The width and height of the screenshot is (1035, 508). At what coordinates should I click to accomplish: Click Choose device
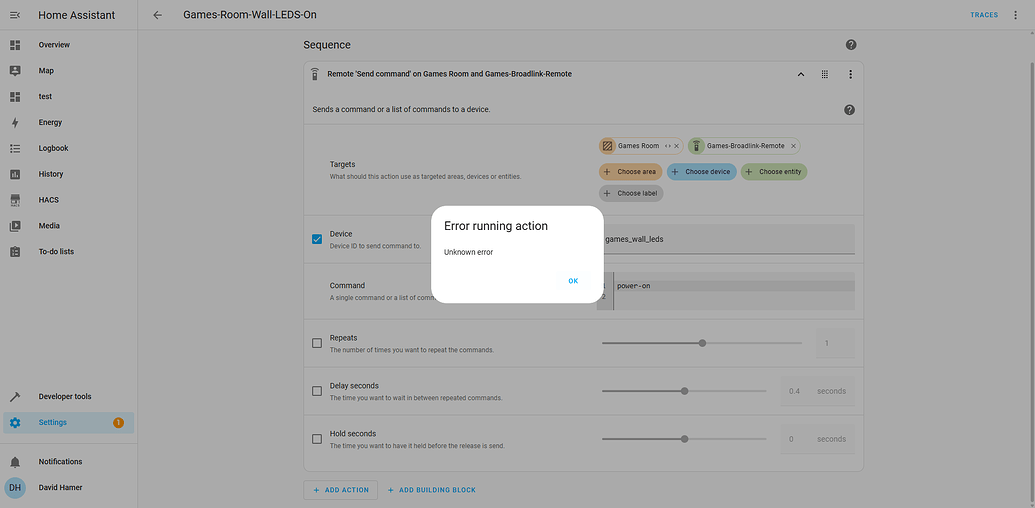pos(702,172)
